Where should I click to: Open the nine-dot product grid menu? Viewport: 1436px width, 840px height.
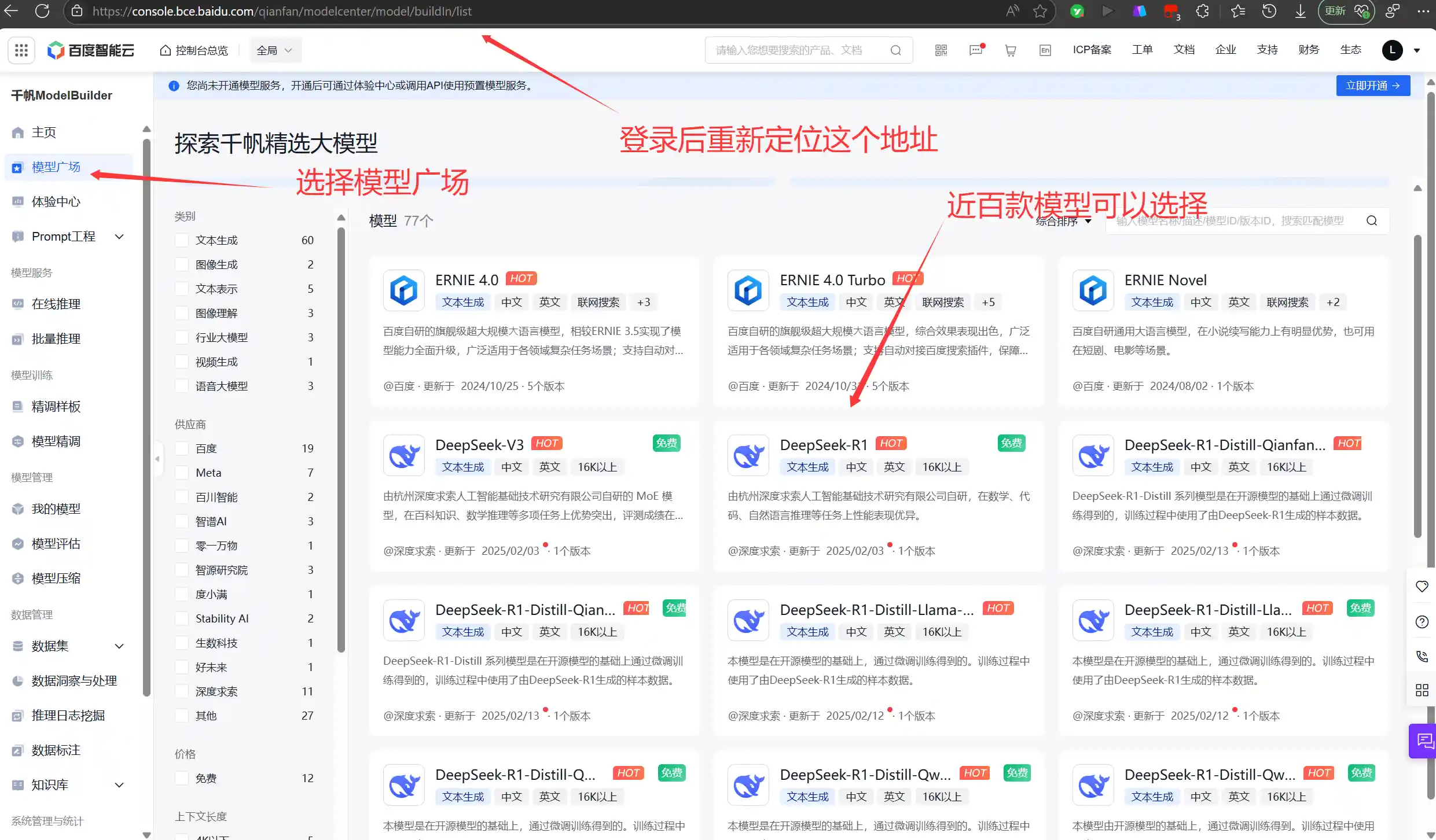21,50
